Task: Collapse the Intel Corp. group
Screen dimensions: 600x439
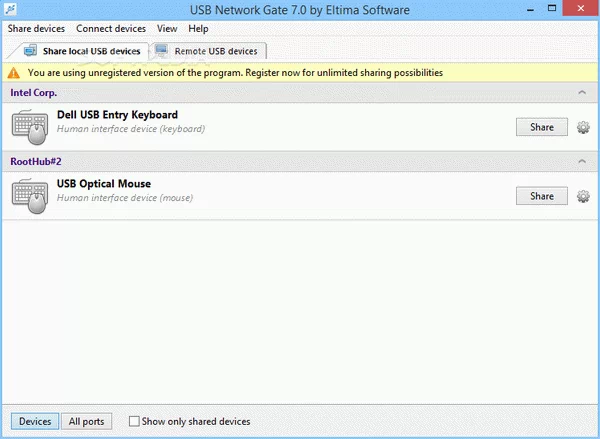Action: click(582, 93)
